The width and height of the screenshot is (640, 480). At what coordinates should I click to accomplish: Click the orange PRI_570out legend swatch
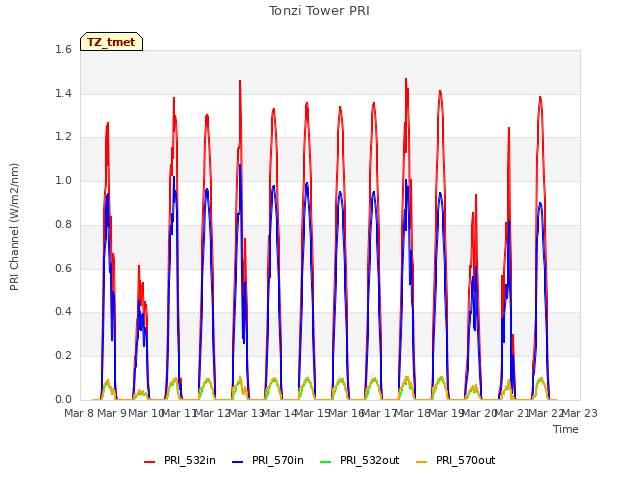[x=422, y=462]
